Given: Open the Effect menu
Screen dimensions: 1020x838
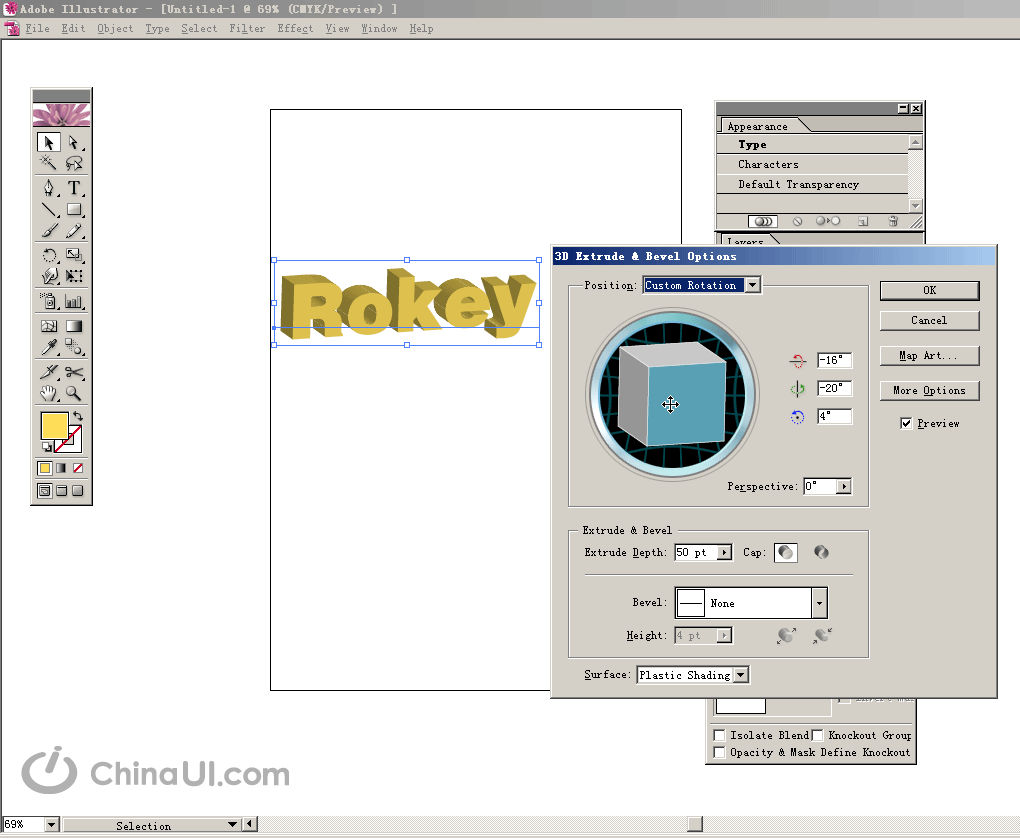Looking at the screenshot, I should [x=295, y=29].
